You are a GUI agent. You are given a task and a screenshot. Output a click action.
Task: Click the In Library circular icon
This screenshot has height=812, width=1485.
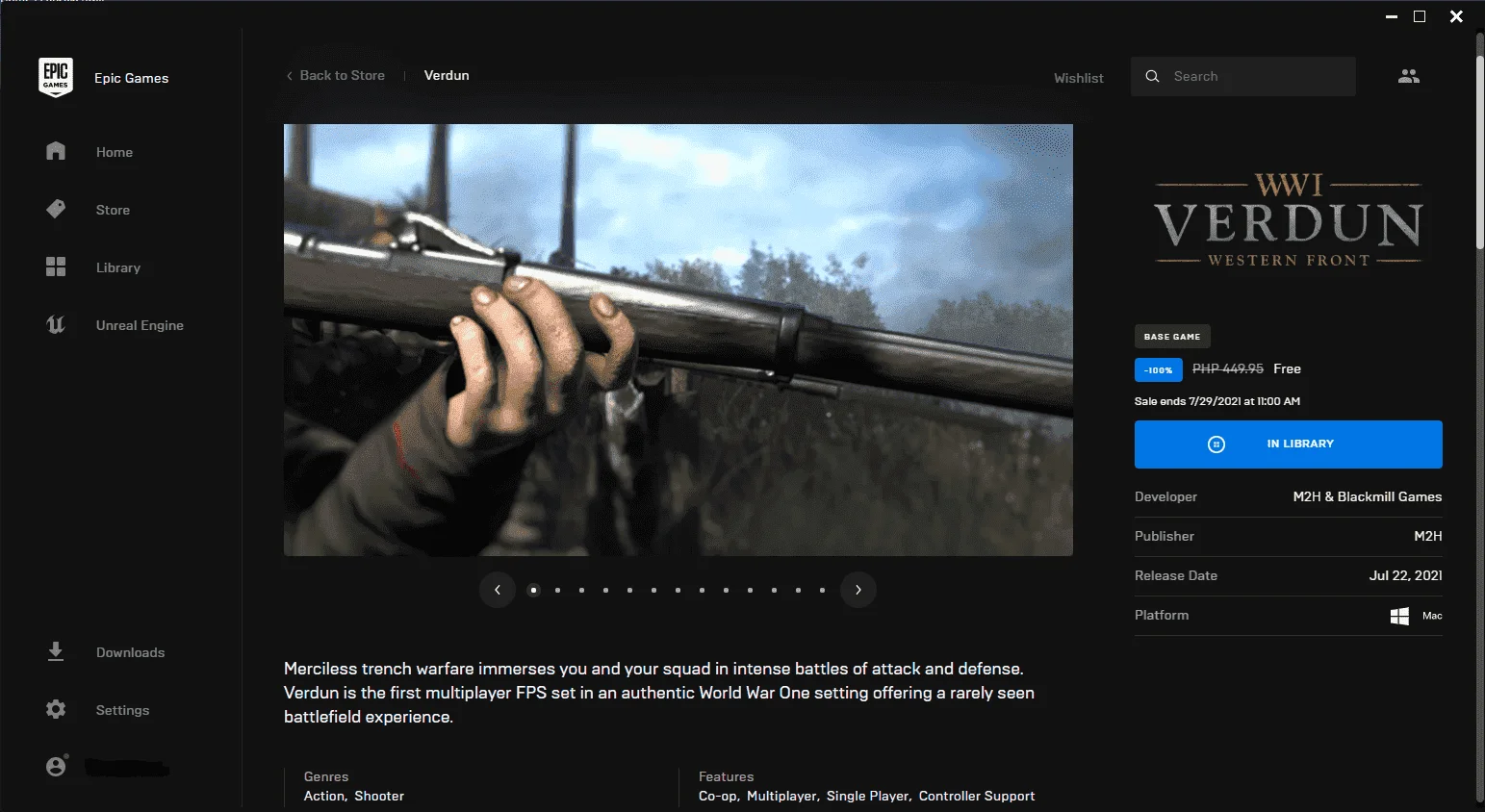tap(1216, 444)
